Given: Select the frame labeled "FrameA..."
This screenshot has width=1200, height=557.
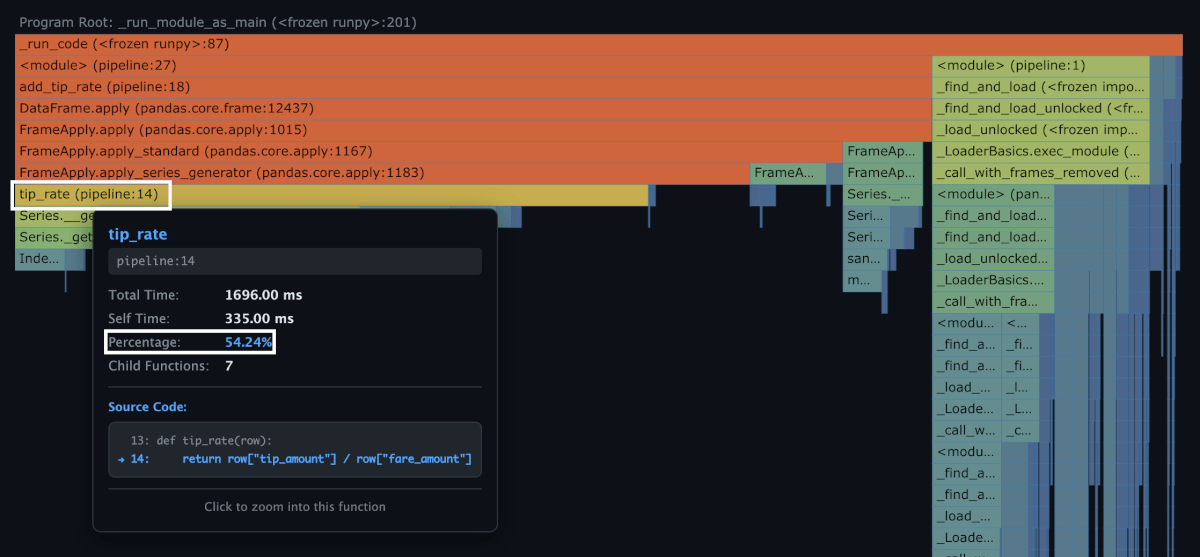Looking at the screenshot, I should click(788, 173).
